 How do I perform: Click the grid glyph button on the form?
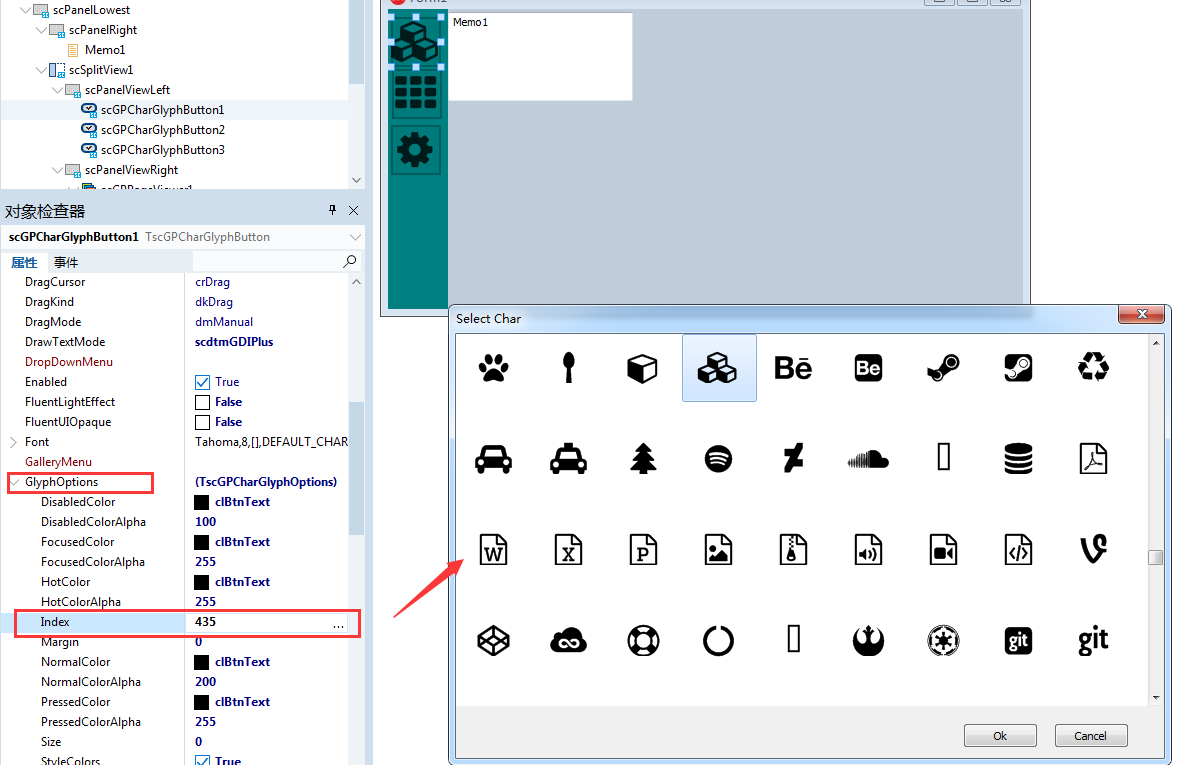click(415, 92)
